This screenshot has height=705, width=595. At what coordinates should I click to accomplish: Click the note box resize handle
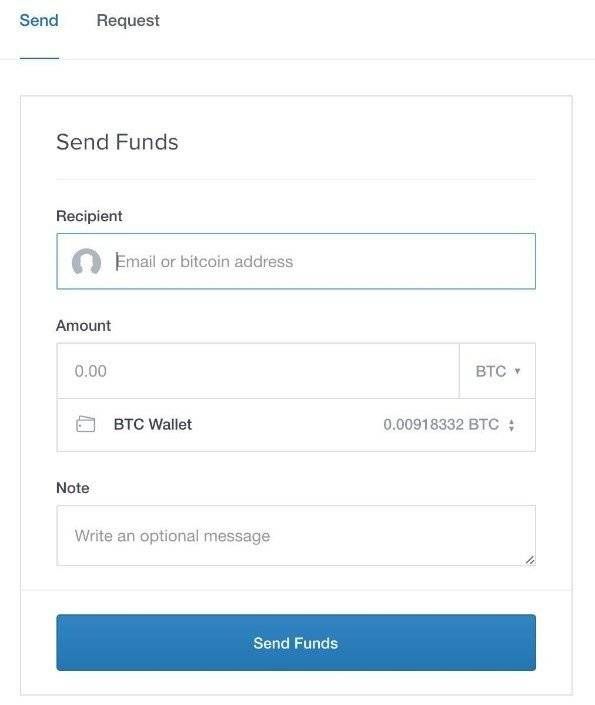pos(530,560)
